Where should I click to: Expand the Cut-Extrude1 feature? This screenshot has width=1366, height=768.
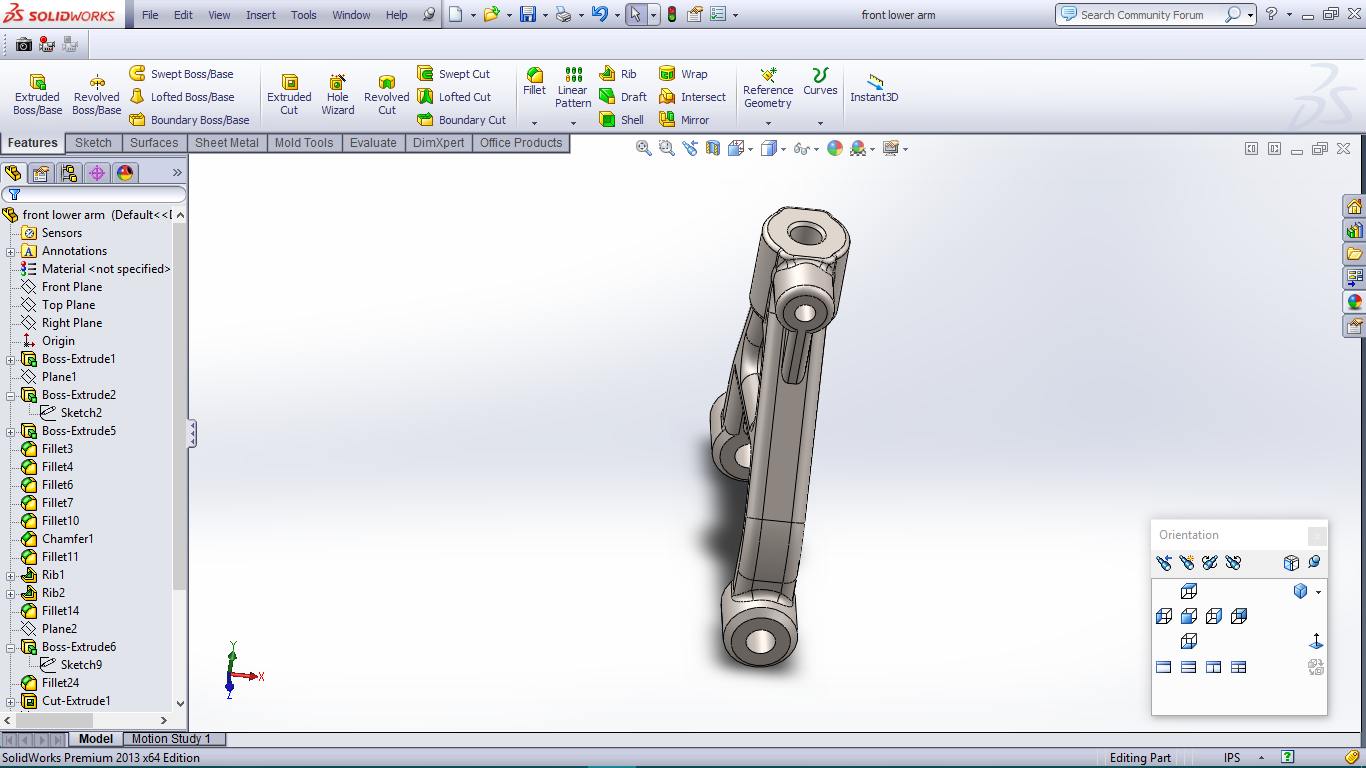pyautogui.click(x=11, y=701)
